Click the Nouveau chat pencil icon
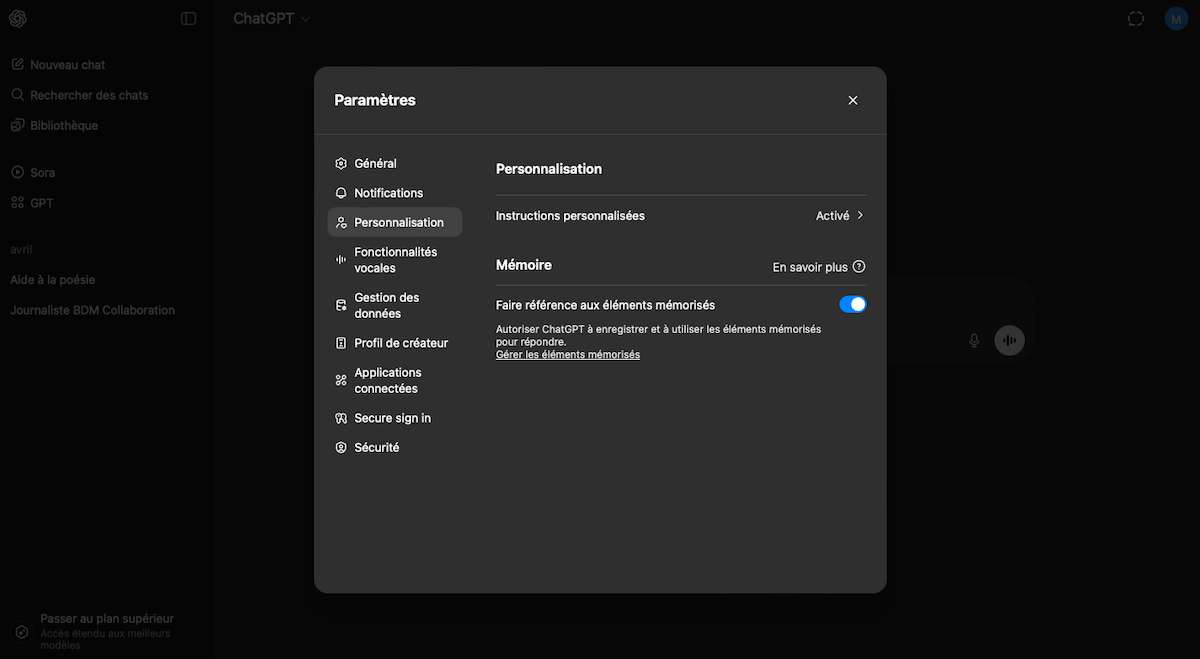The height and width of the screenshot is (659, 1200). (17, 64)
